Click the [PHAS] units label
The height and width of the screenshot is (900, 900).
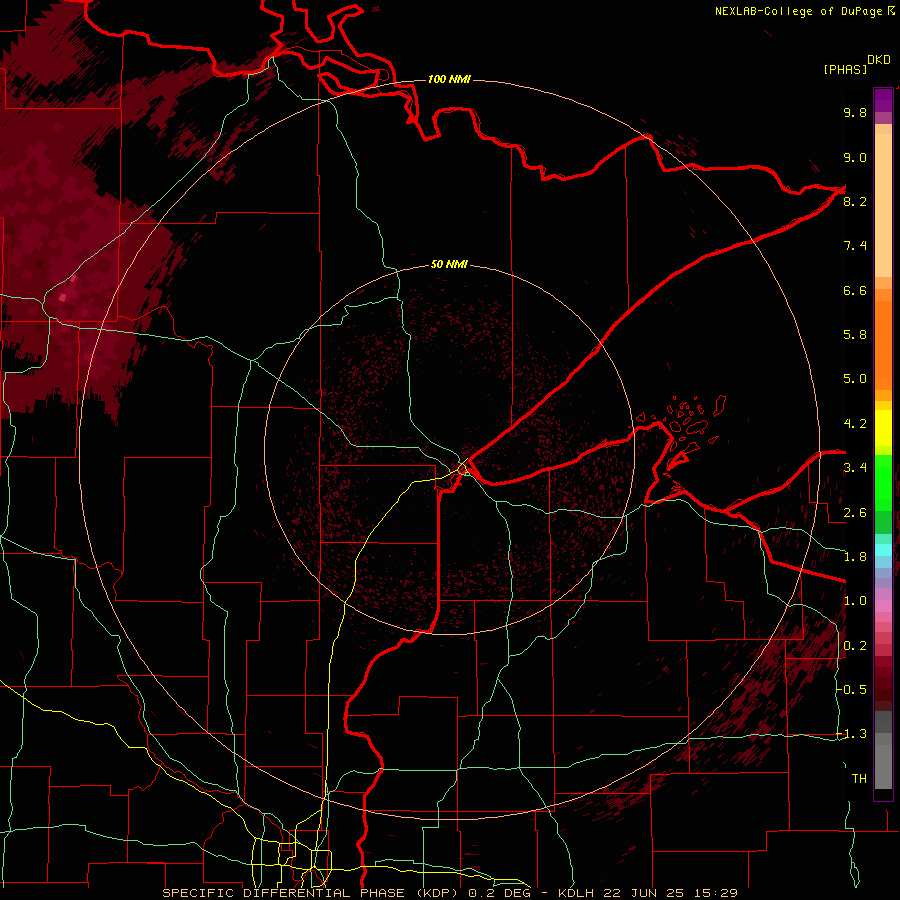coord(845,69)
